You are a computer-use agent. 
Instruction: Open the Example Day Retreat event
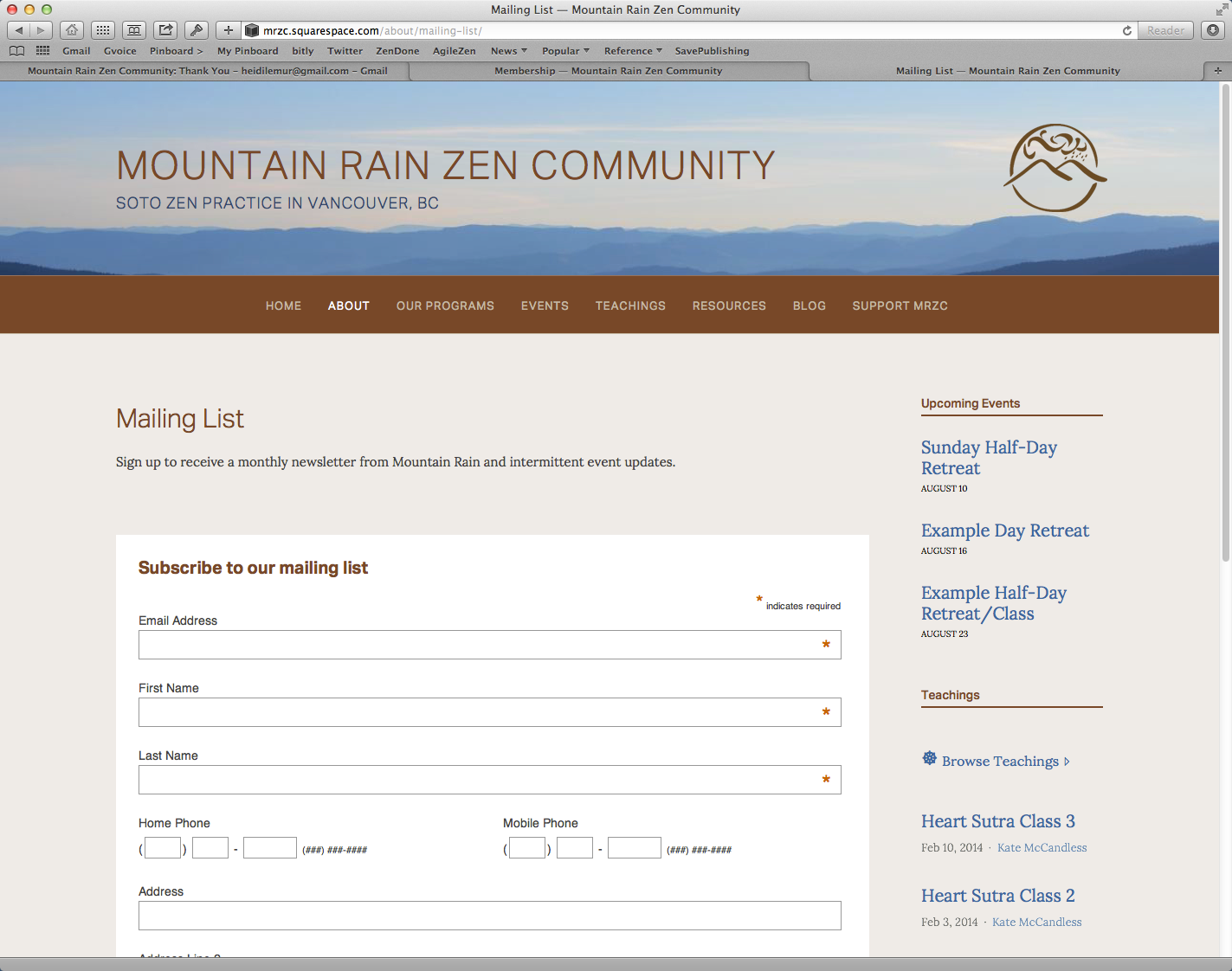(x=1005, y=531)
